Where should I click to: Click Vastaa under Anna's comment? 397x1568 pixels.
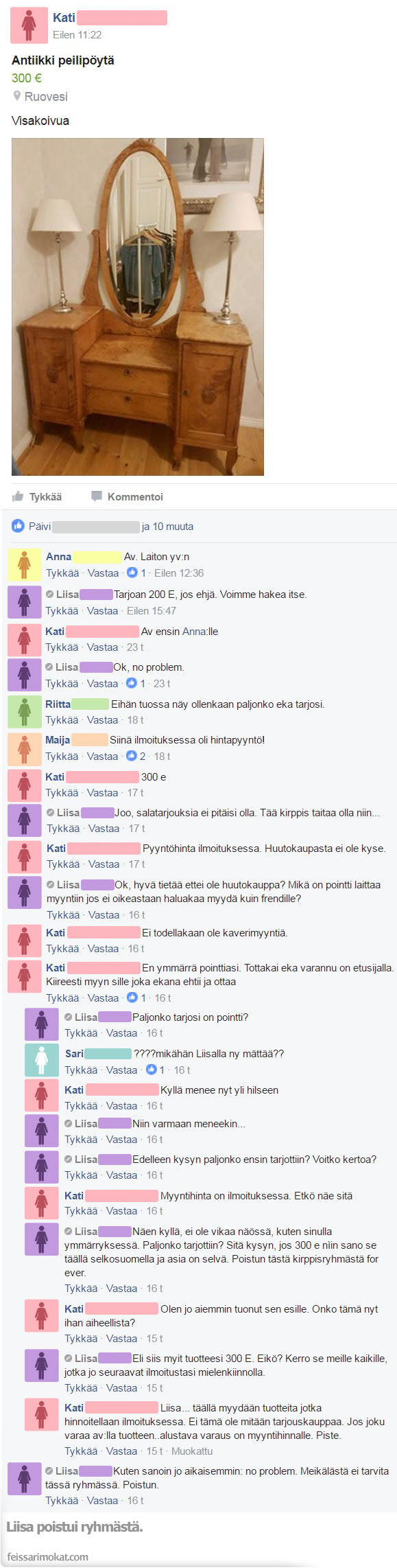103,573
